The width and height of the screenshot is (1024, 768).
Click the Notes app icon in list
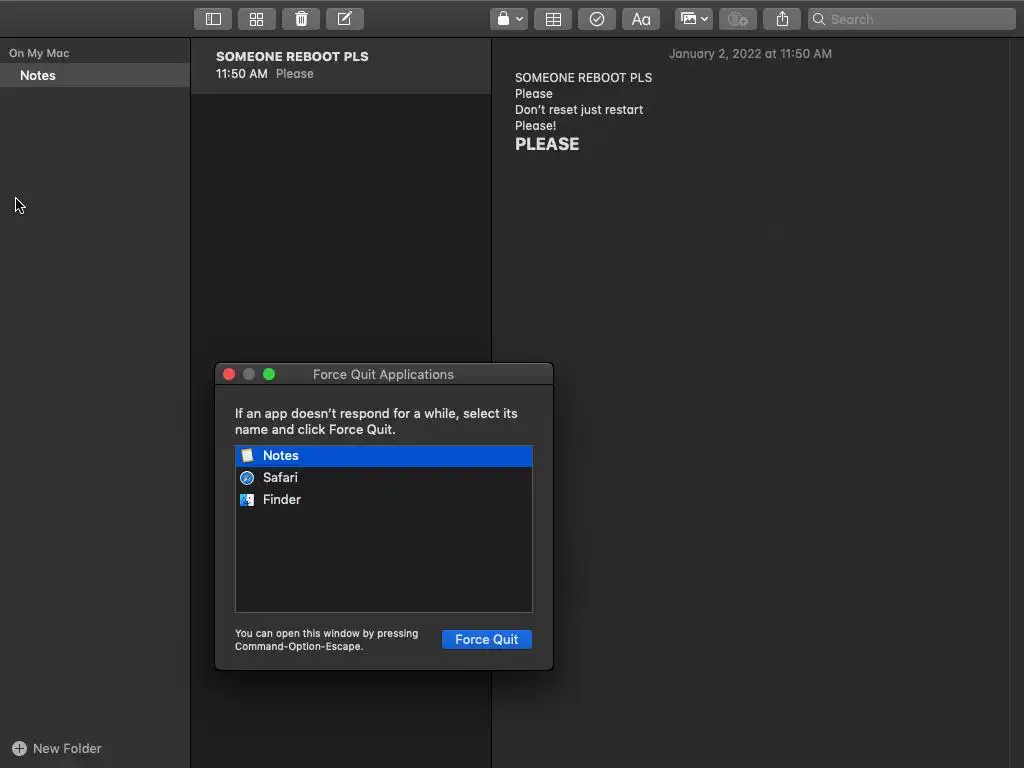click(247, 456)
